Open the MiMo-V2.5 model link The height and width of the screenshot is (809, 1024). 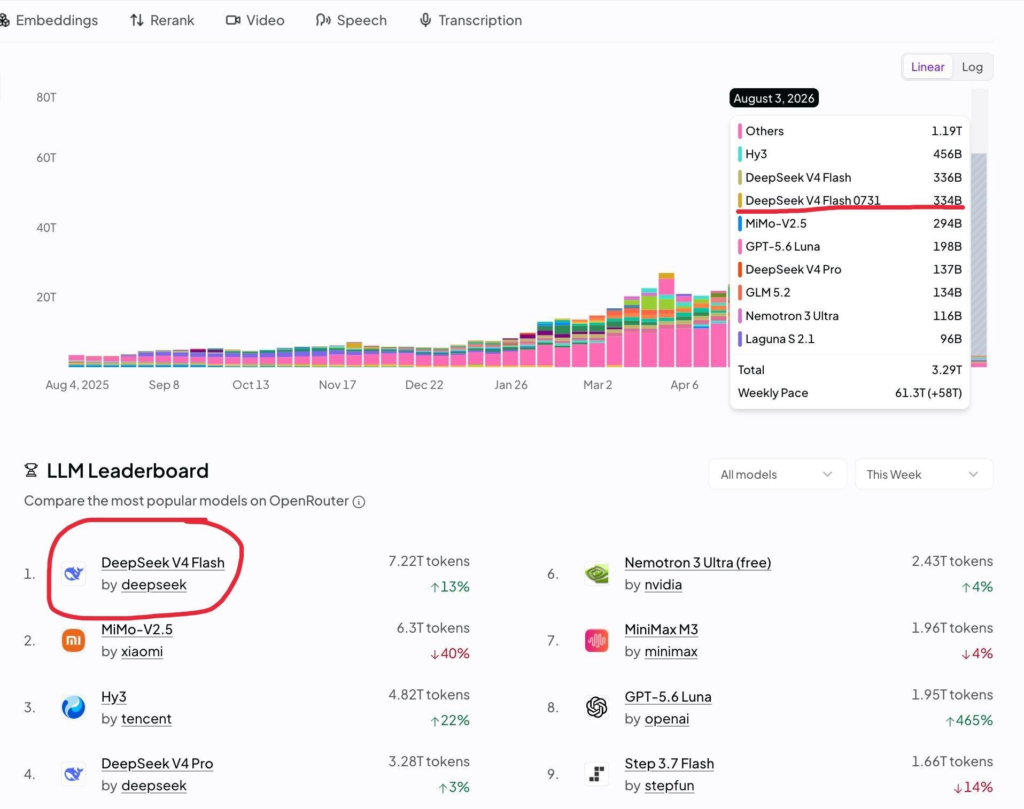[137, 629]
